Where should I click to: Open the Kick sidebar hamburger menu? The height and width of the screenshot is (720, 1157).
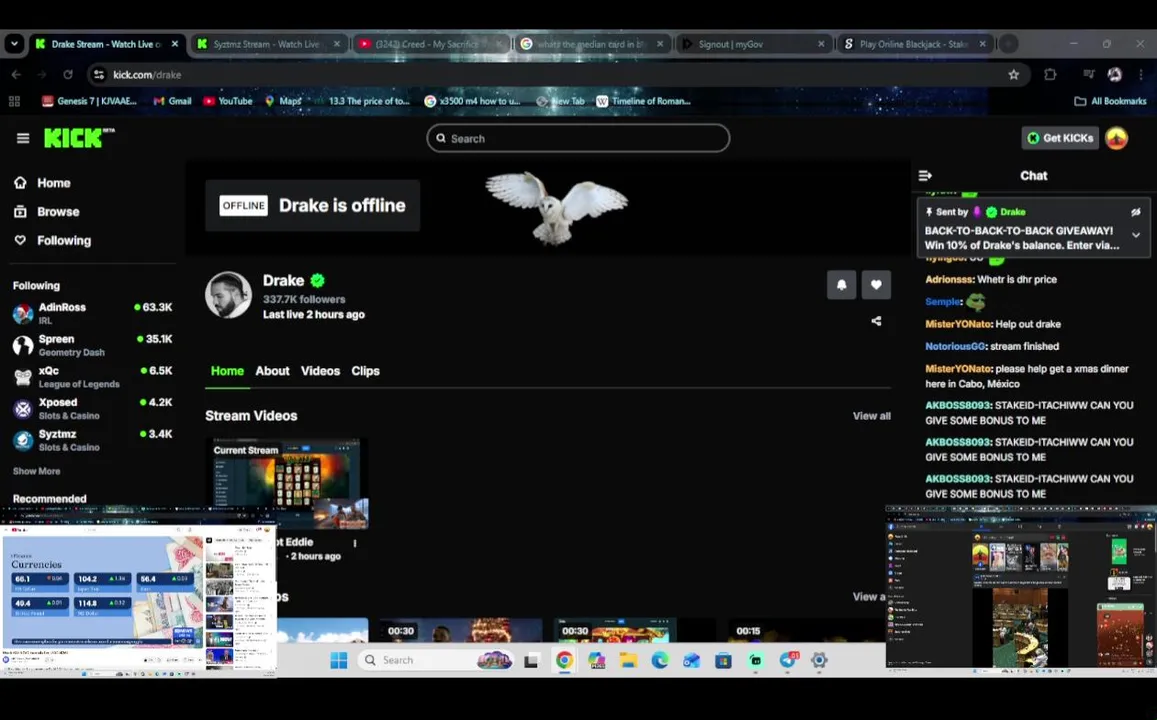pyautogui.click(x=23, y=138)
